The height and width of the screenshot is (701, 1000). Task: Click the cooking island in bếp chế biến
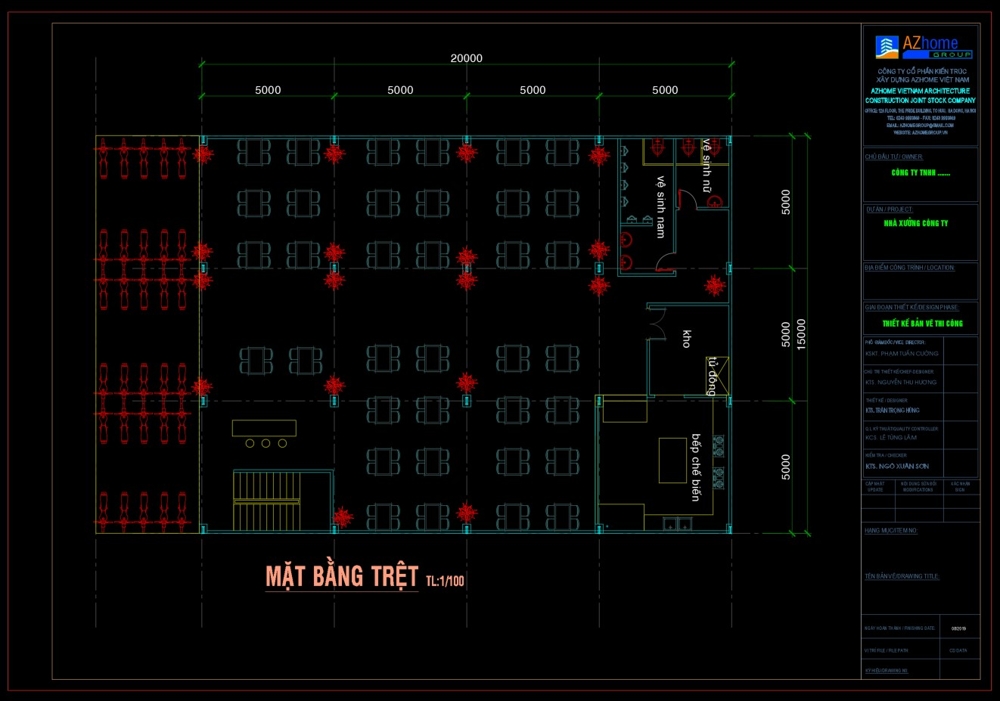click(672, 458)
